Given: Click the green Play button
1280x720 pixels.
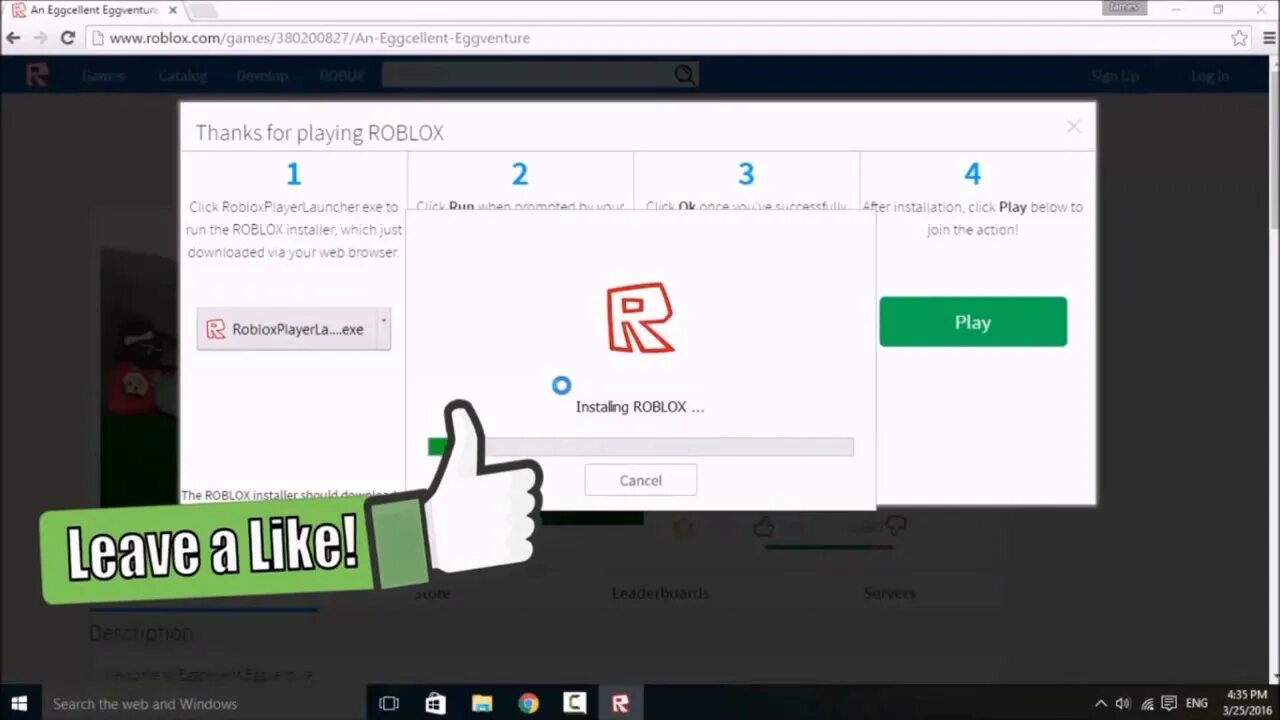Looking at the screenshot, I should tap(973, 322).
